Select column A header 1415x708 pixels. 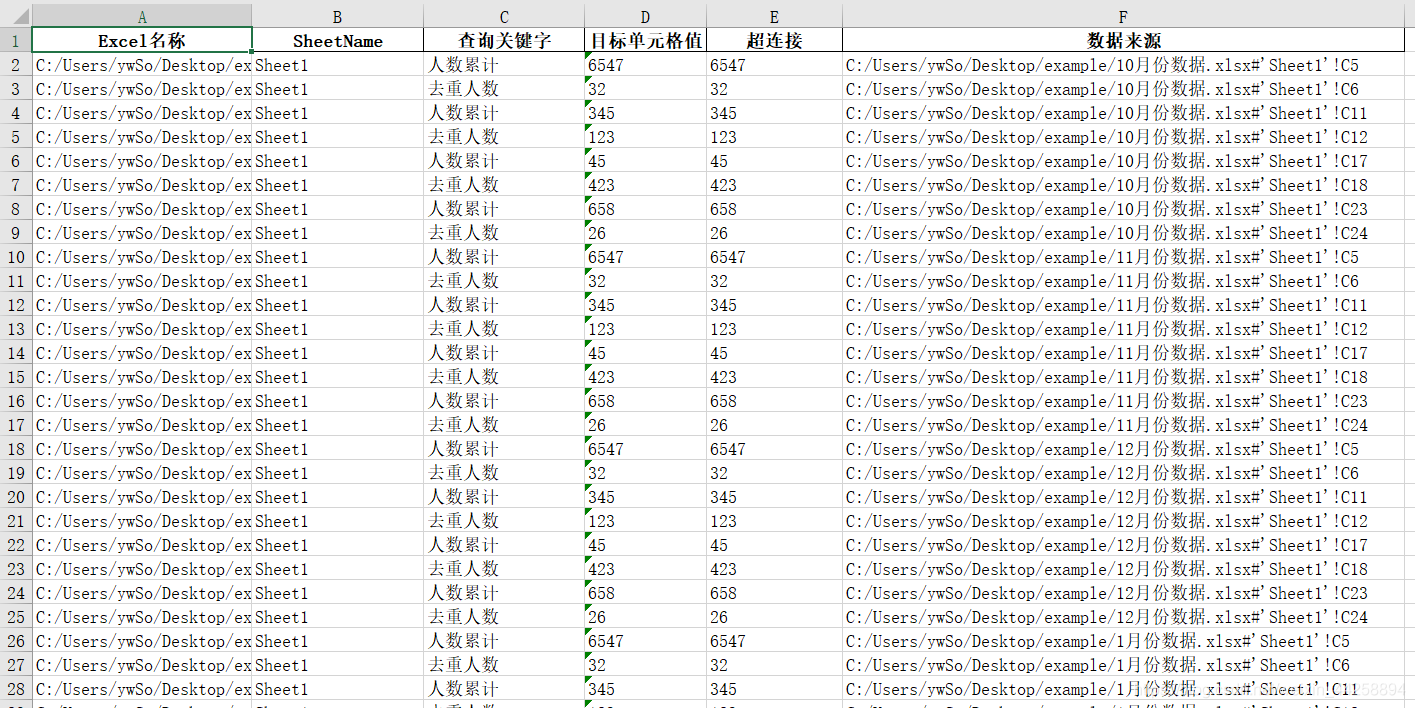142,16
